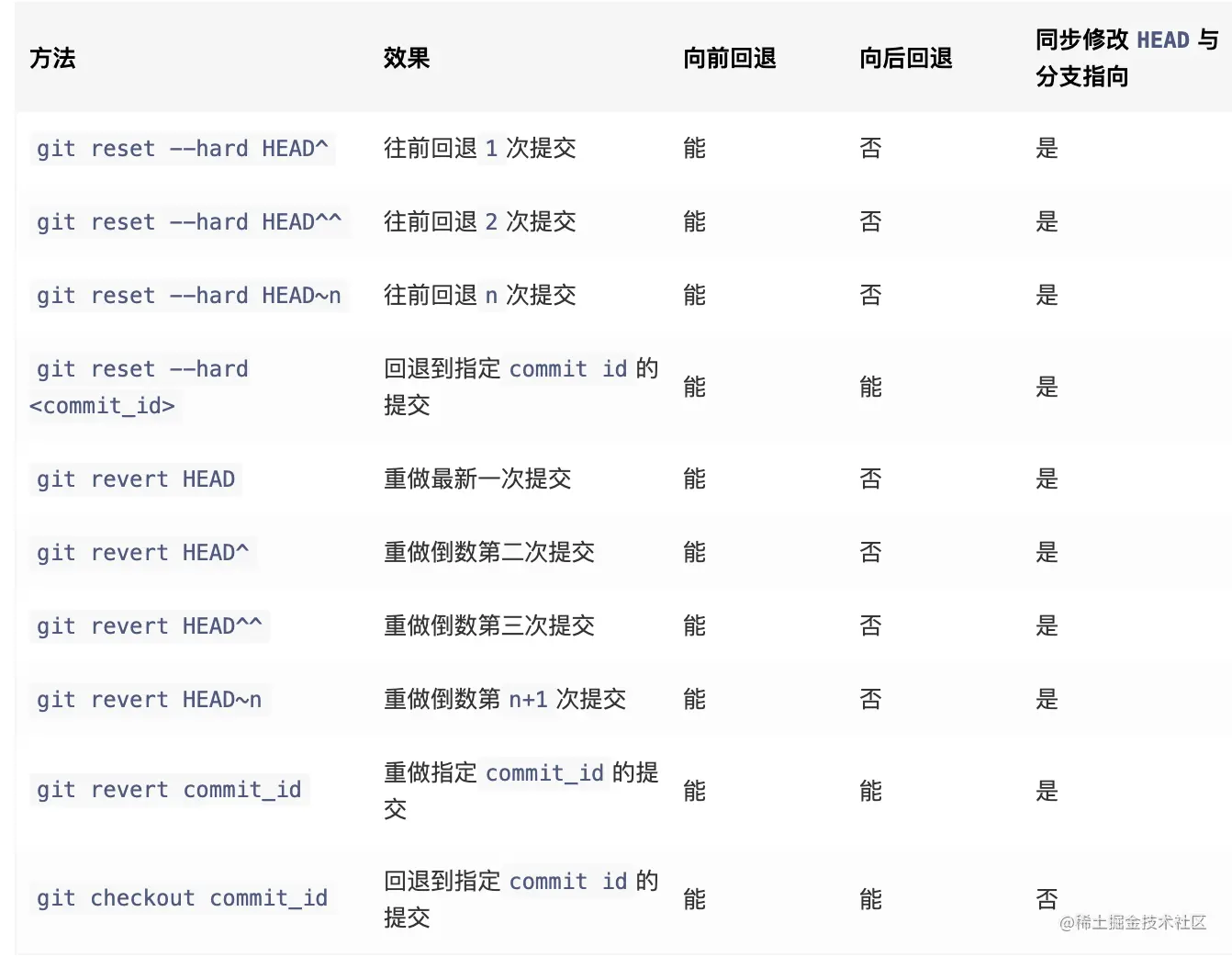
Task: Select the 'git reset --hard HEAD^' command cell
Action: [x=182, y=148]
